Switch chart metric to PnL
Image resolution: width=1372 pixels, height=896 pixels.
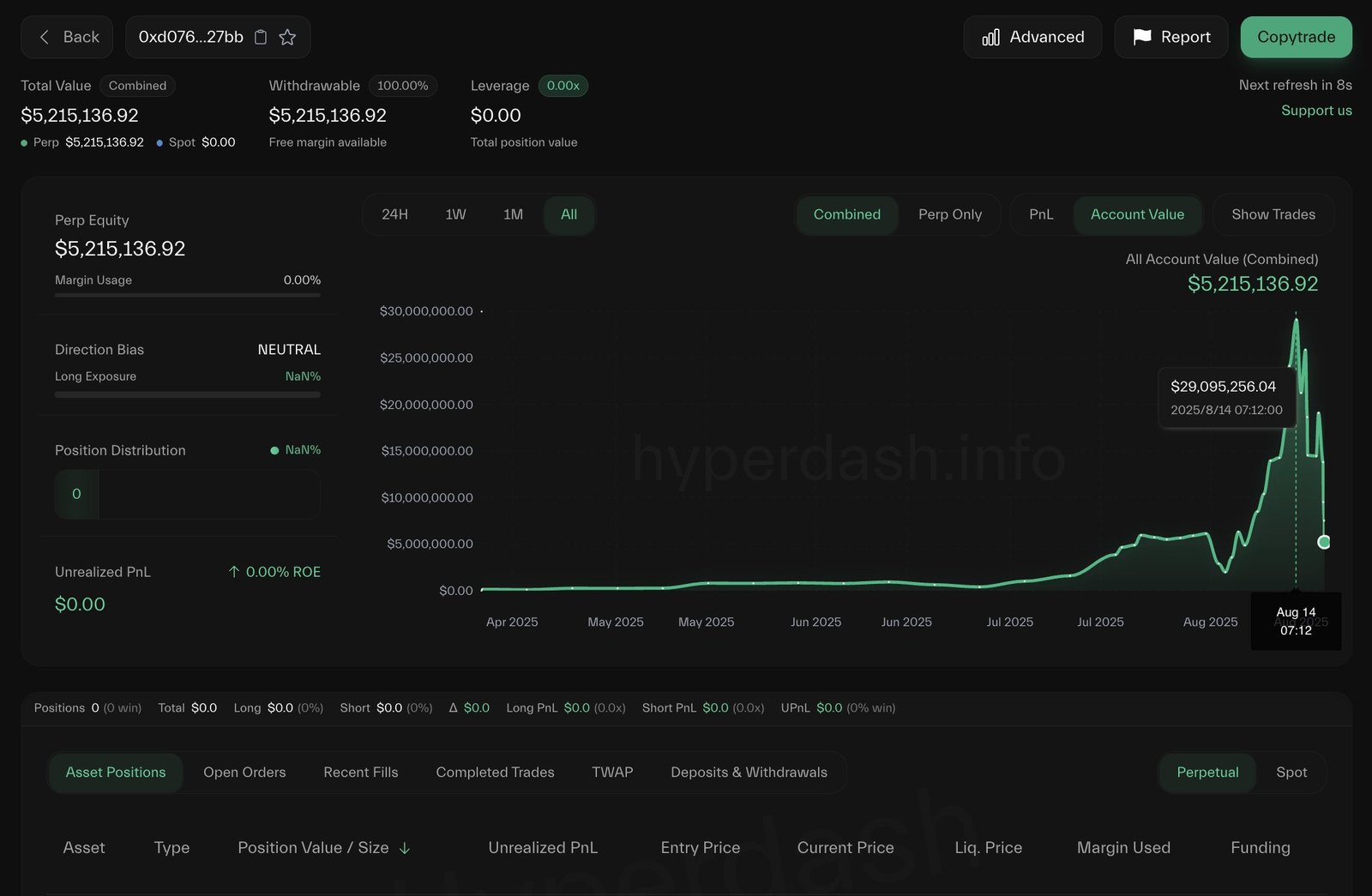point(1041,214)
